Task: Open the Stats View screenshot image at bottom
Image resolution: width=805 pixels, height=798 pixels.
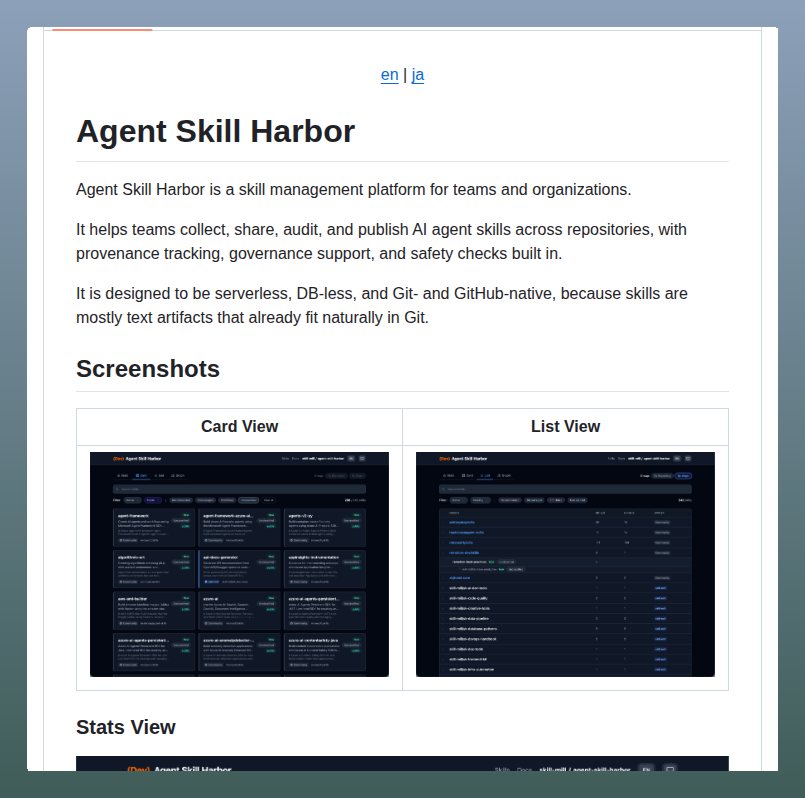Action: [402, 764]
